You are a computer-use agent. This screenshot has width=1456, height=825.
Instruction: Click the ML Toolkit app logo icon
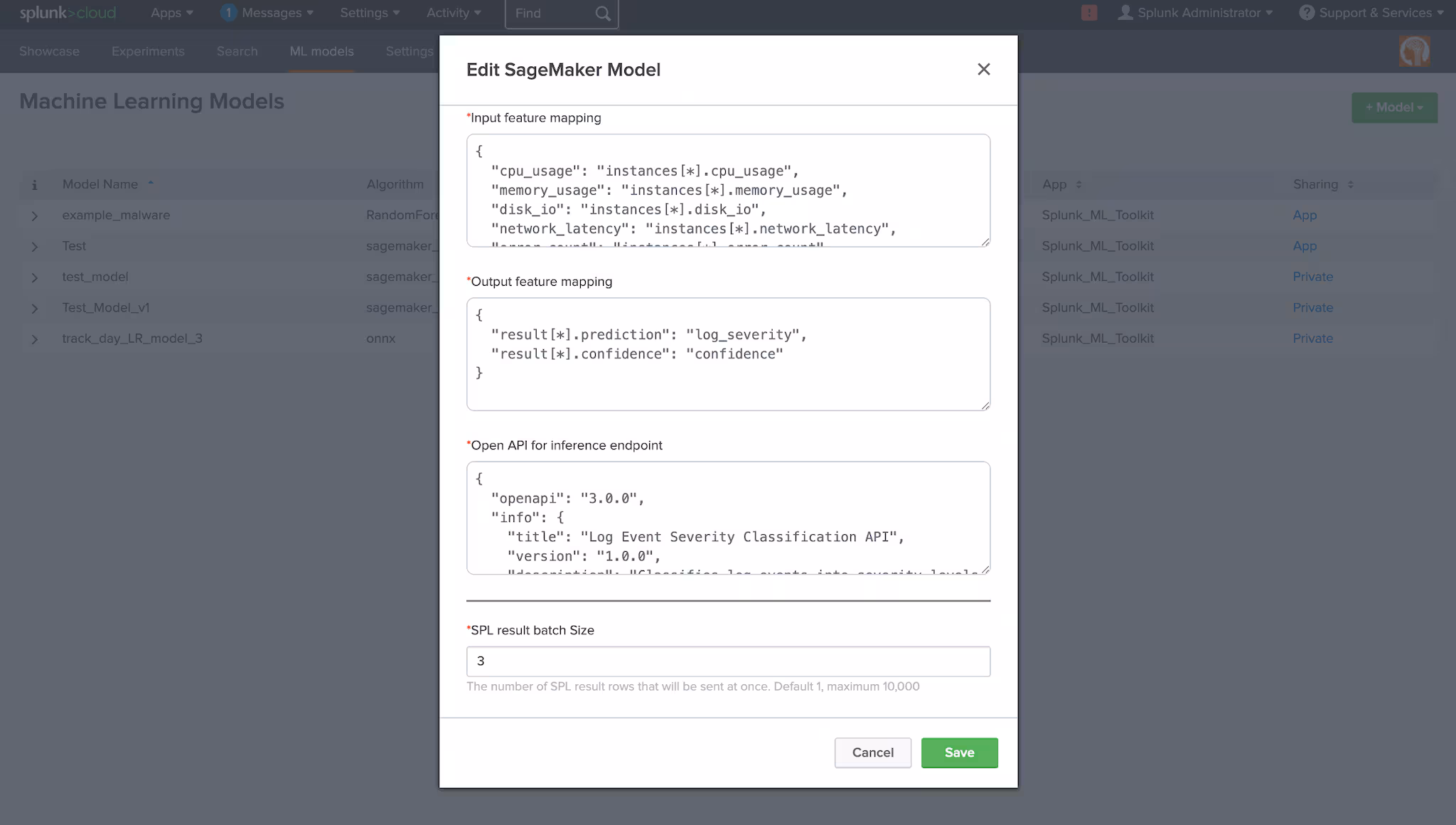[x=1414, y=51]
